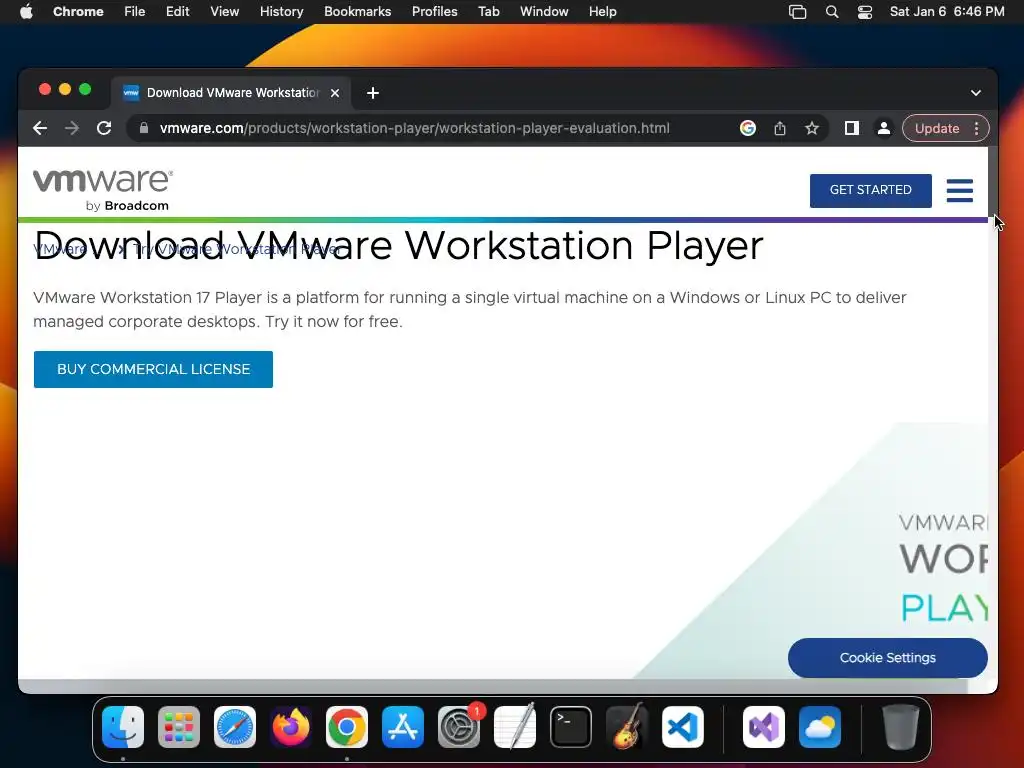
Task: Open the File menu
Action: pos(135,11)
